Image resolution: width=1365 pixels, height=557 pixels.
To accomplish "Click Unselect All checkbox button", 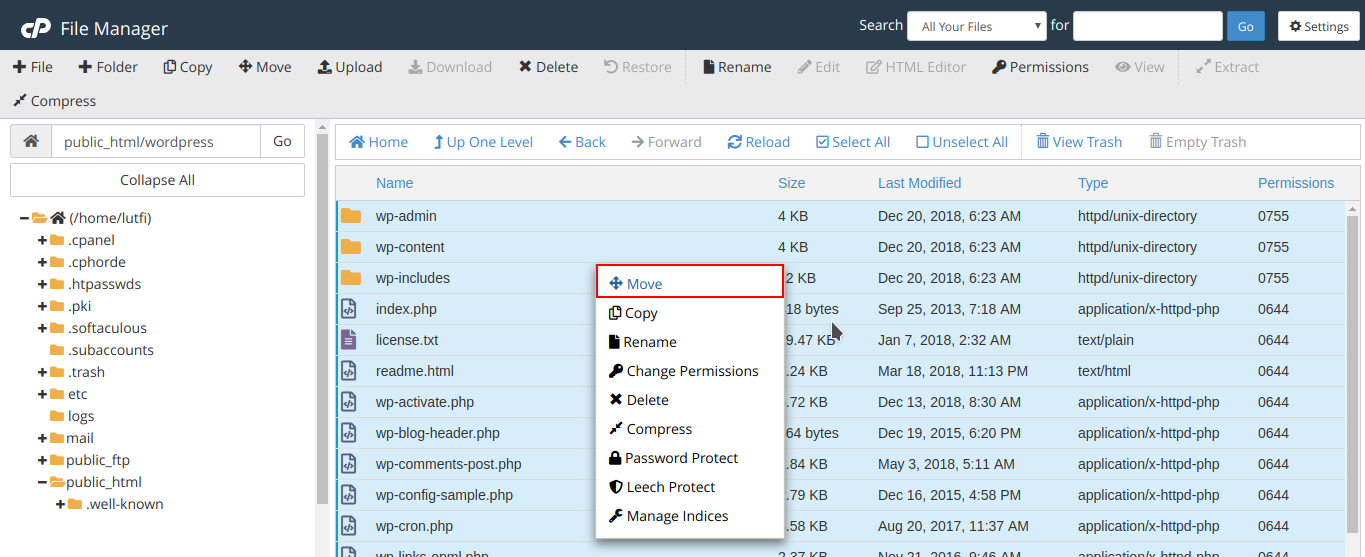I will point(962,142).
